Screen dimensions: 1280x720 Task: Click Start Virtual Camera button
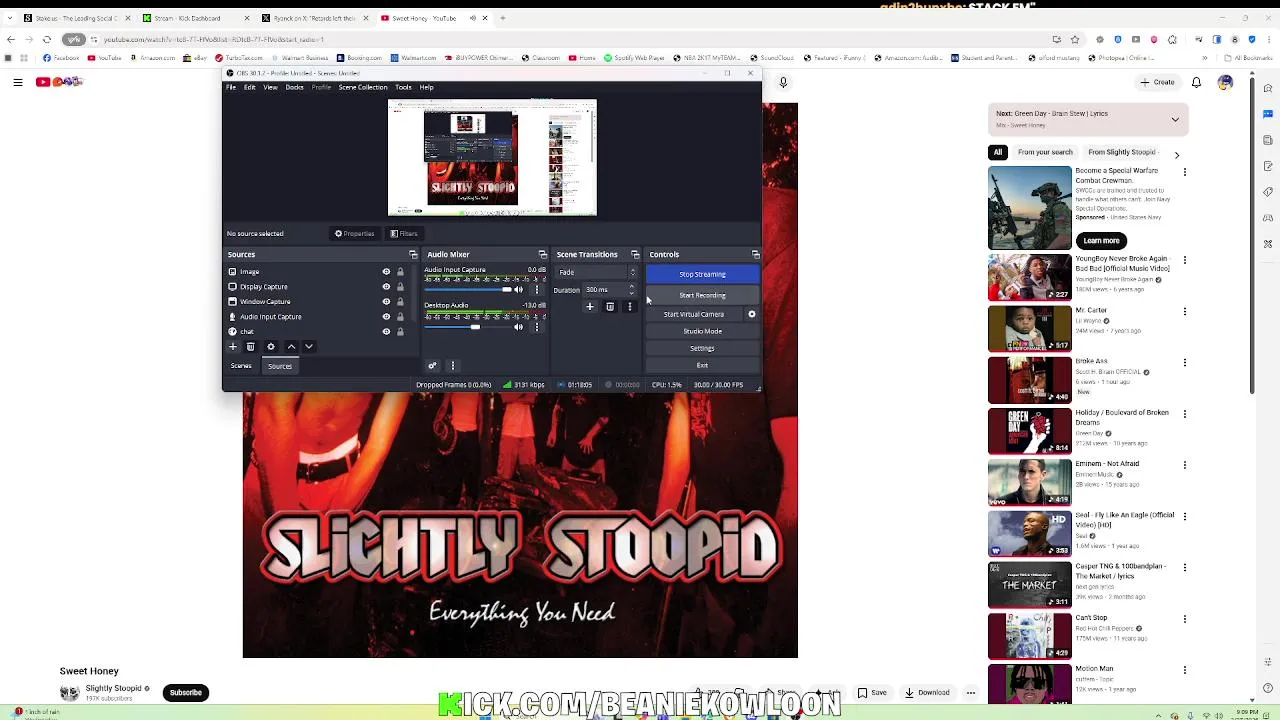(x=694, y=314)
